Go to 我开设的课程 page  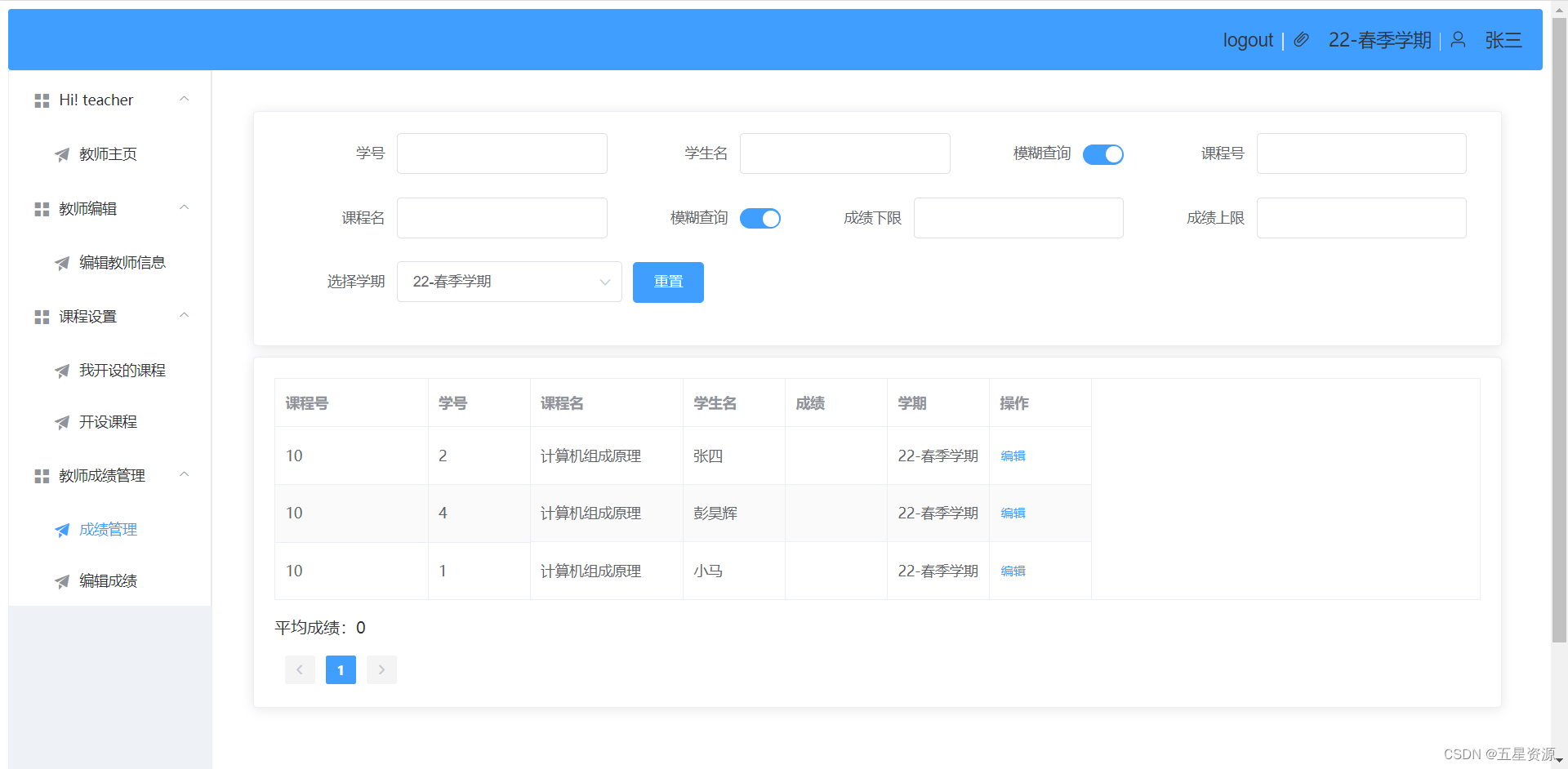110,371
